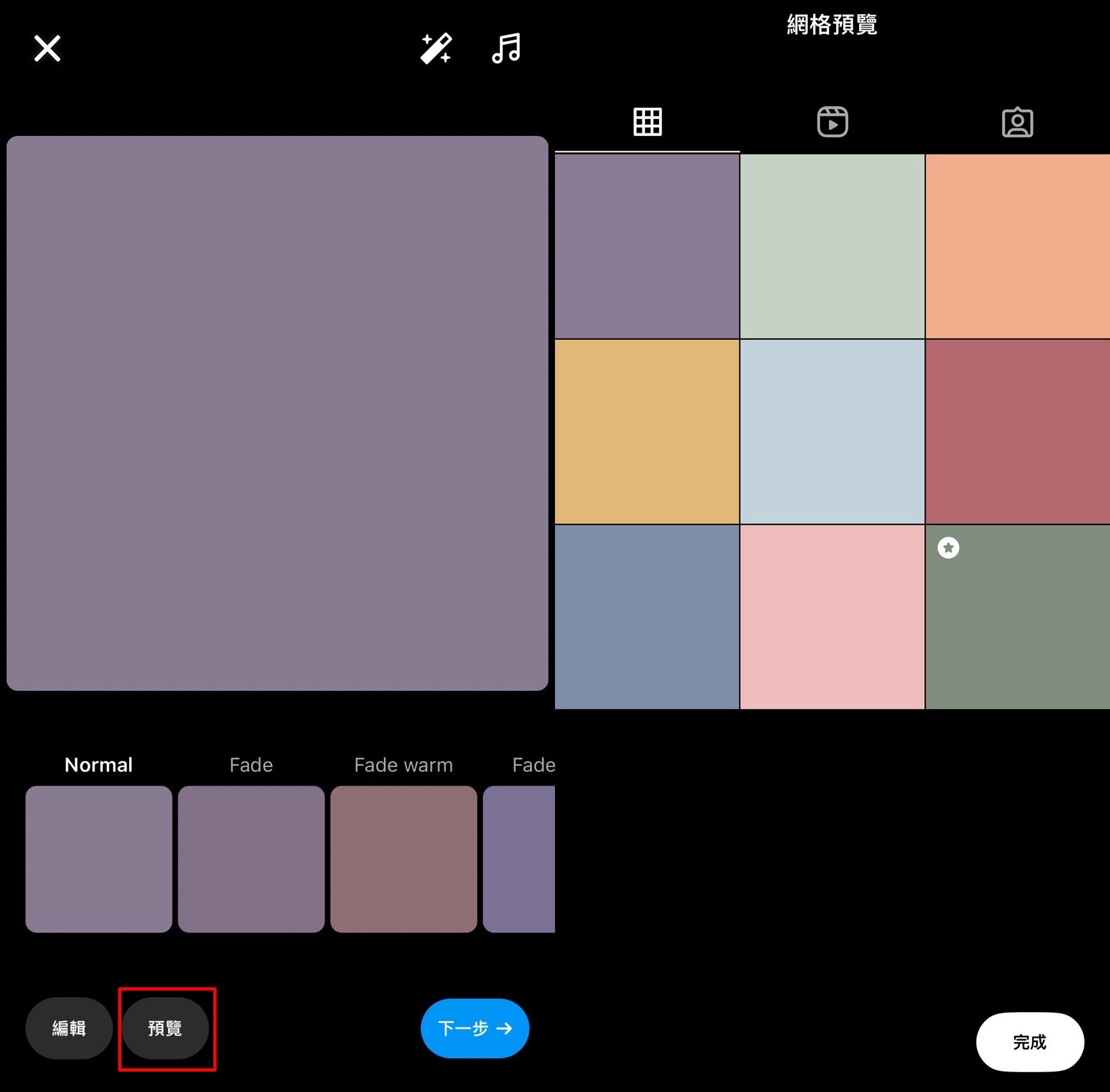Open the mustard yellow grid post tile

point(647,432)
